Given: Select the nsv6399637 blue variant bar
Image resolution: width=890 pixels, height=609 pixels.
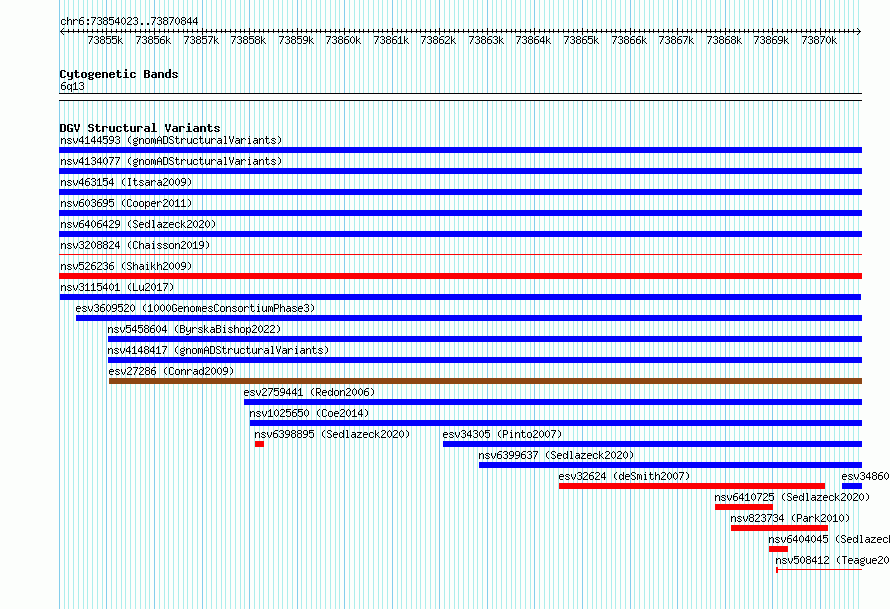Looking at the screenshot, I should (x=670, y=465).
